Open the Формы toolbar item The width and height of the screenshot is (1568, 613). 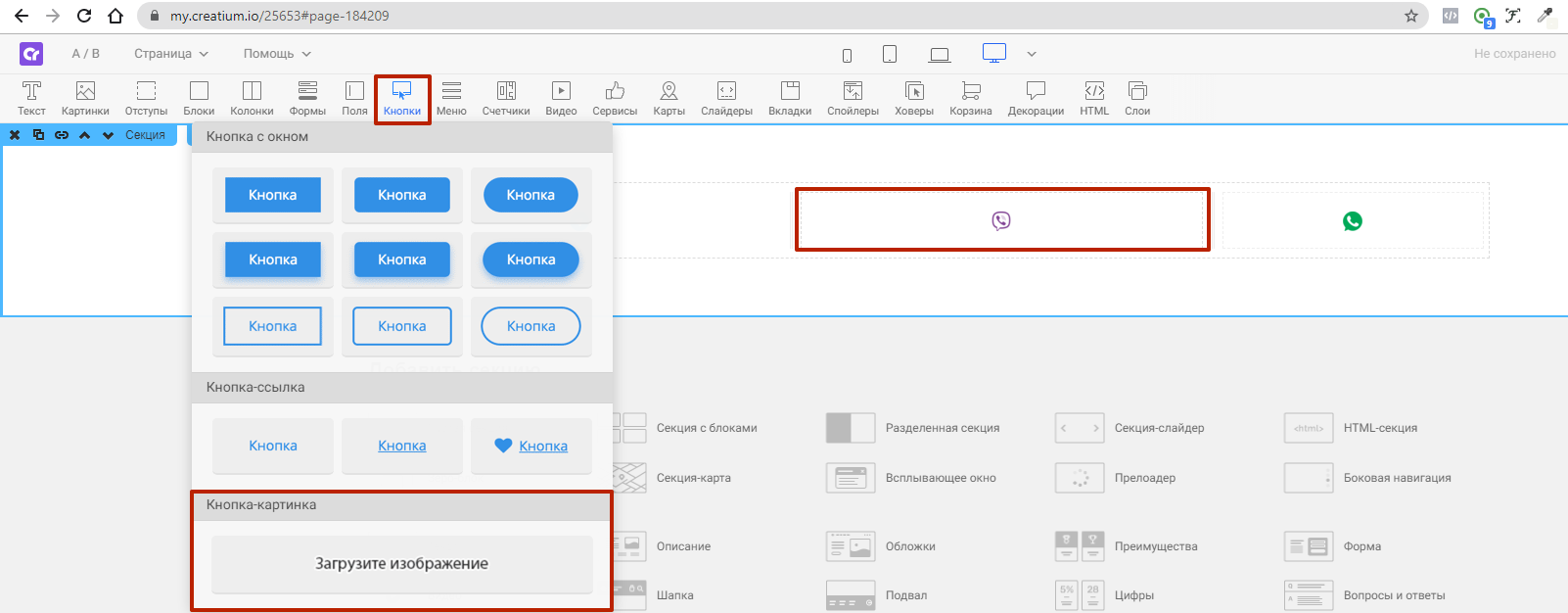pyautogui.click(x=307, y=99)
